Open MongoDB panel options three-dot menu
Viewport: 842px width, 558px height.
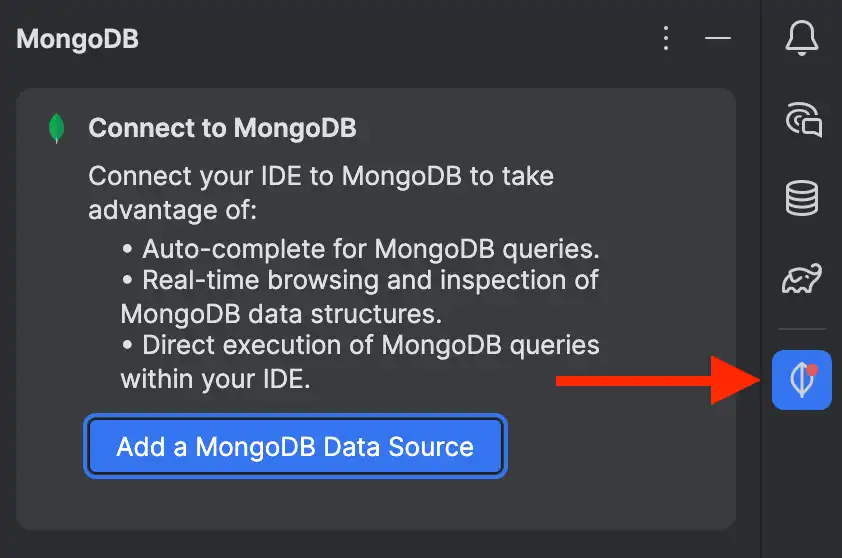pyautogui.click(x=666, y=39)
